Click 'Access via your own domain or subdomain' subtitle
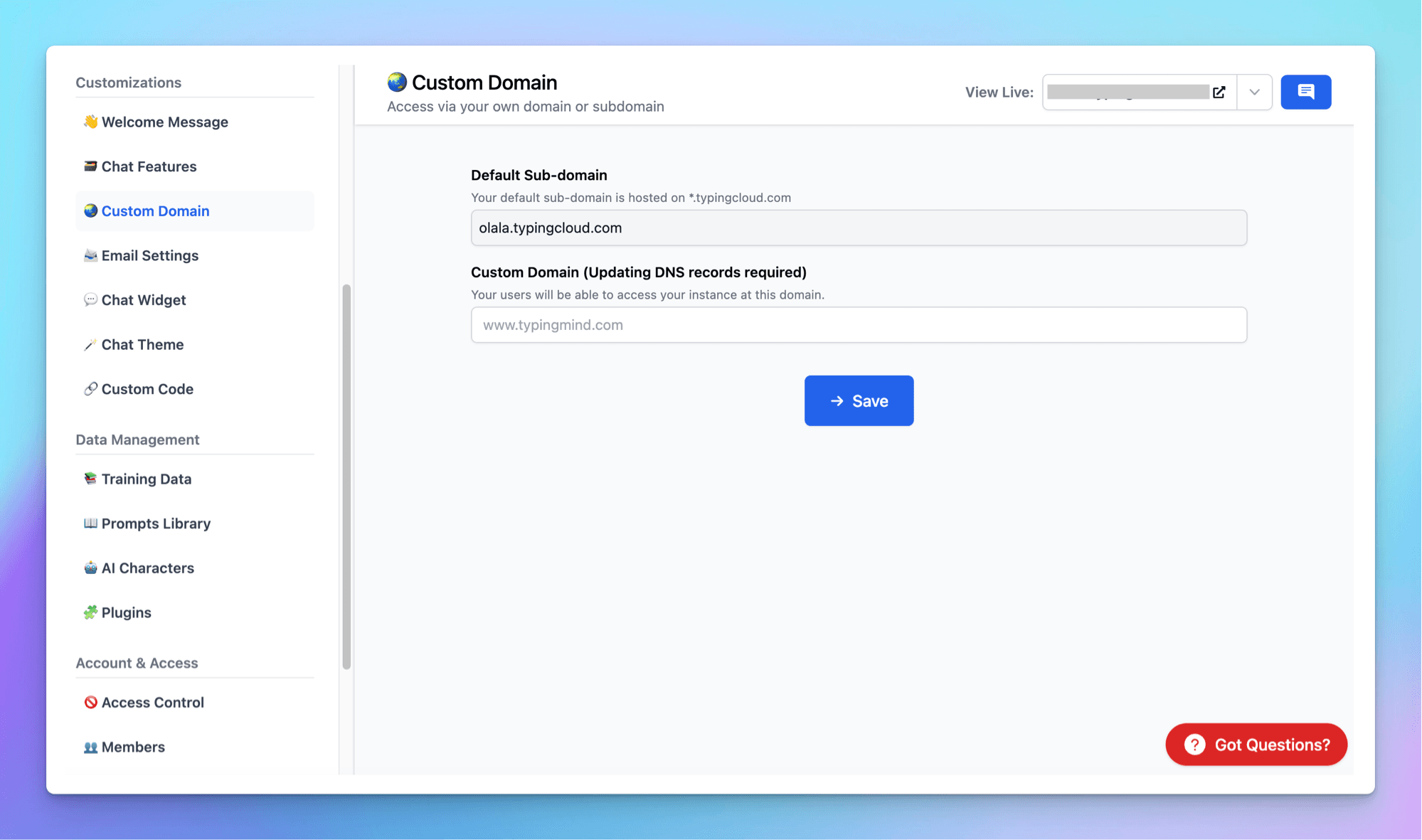The width and height of the screenshot is (1422, 840). (x=526, y=107)
